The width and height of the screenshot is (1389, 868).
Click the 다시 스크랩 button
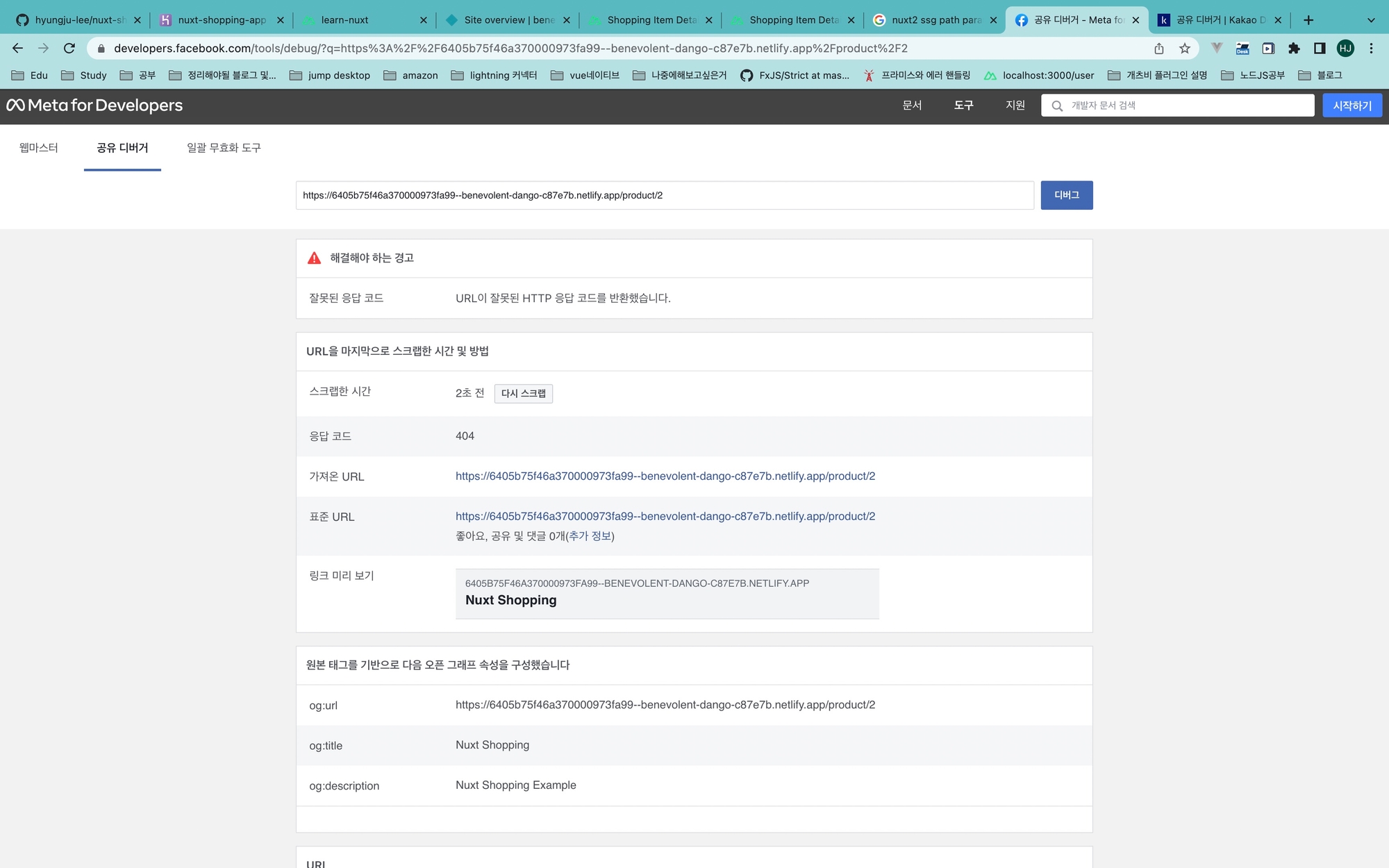tap(523, 394)
